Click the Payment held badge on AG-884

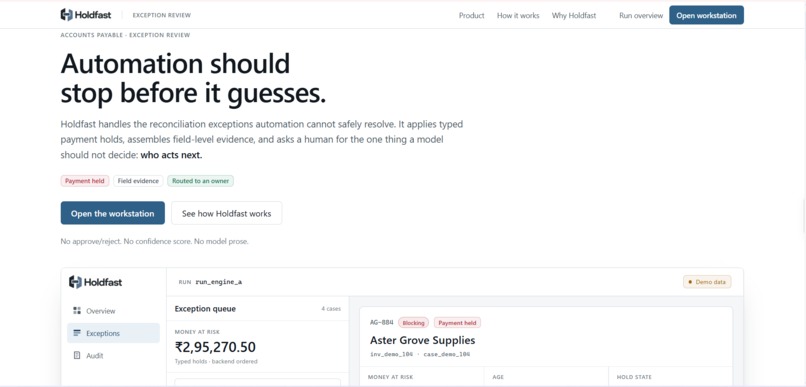[x=457, y=323]
